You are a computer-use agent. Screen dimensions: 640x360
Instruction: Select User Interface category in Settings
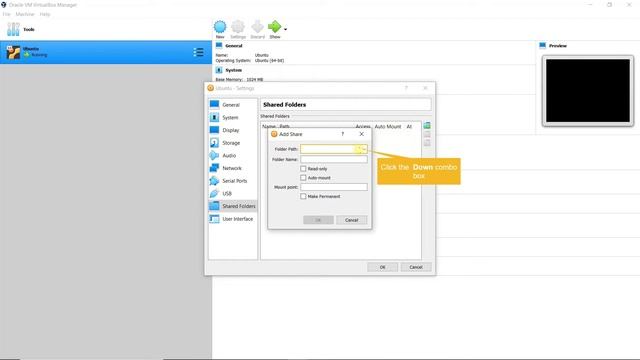[233, 219]
